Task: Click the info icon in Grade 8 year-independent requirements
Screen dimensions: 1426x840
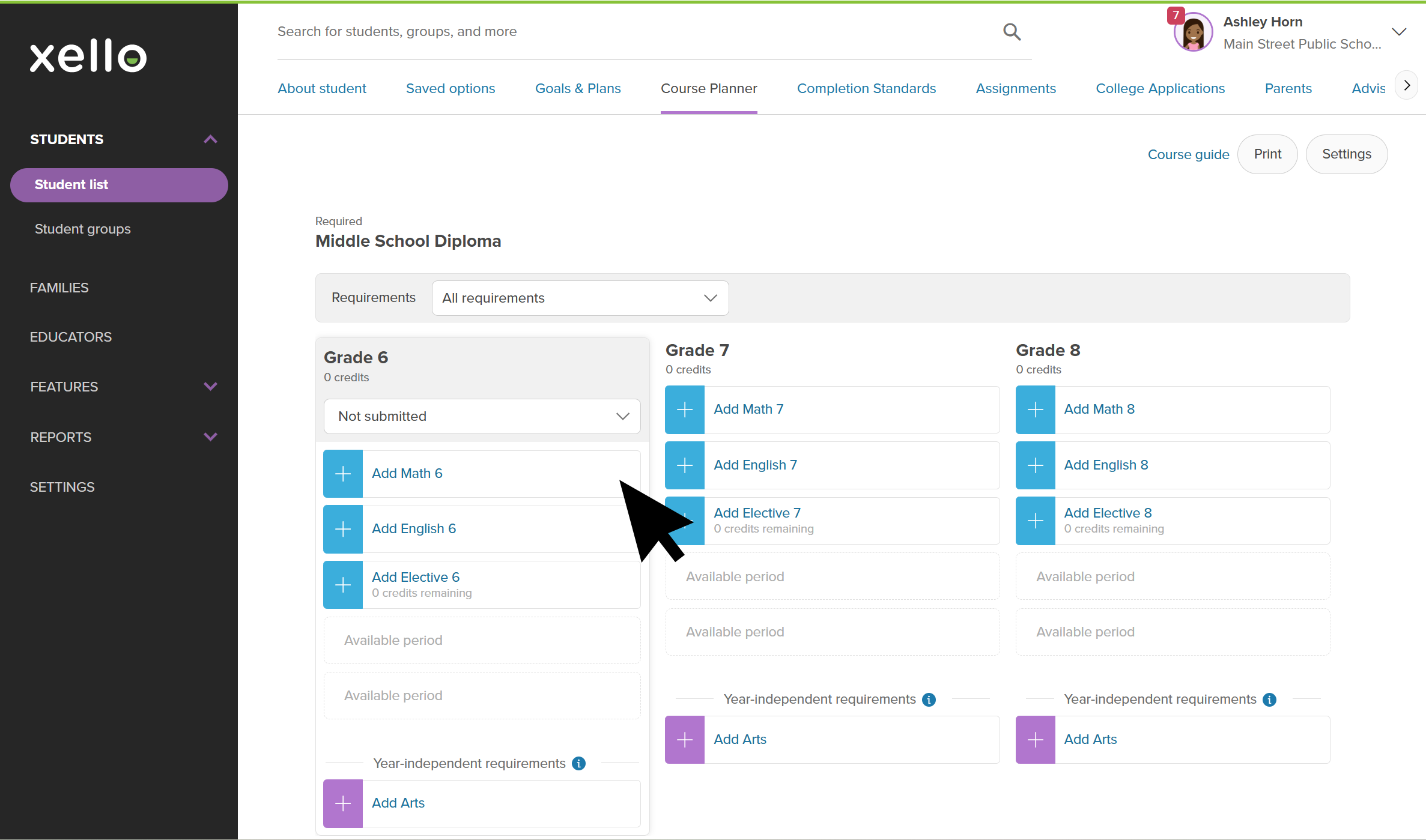Action: pyautogui.click(x=1269, y=699)
